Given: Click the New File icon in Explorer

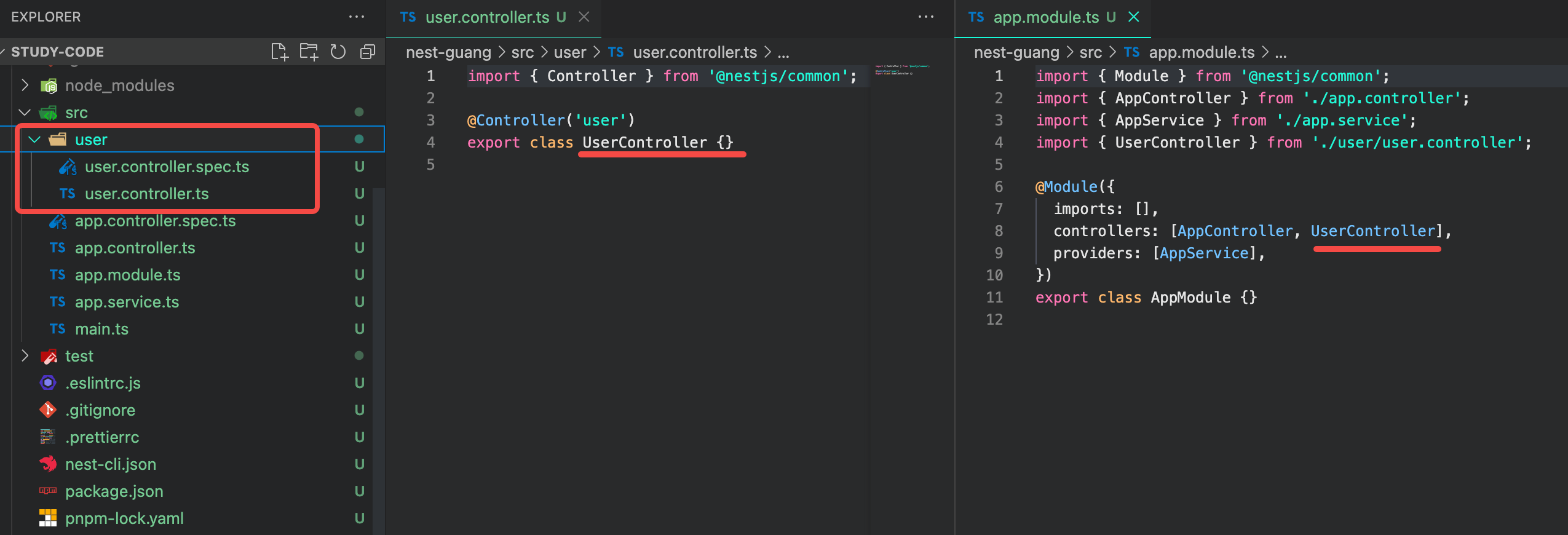Looking at the screenshot, I should point(280,52).
